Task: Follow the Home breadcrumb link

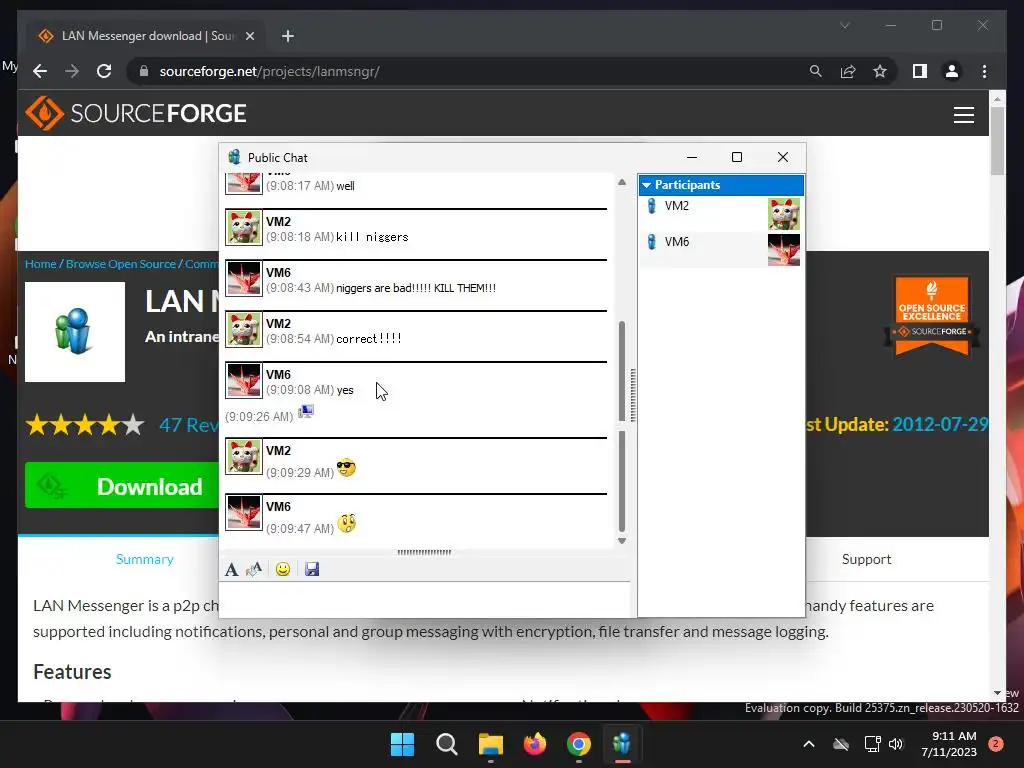Action: (x=40, y=264)
